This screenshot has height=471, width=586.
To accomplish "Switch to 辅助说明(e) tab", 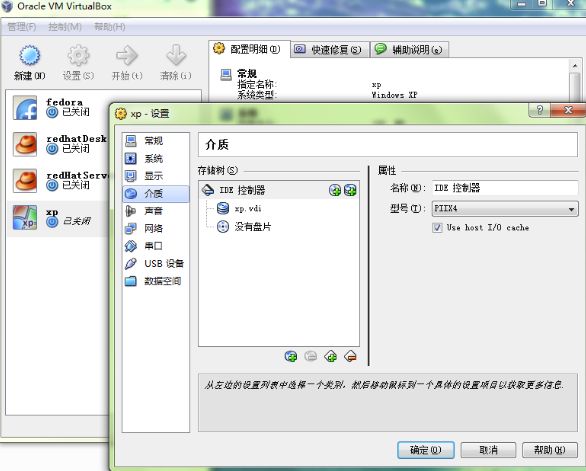I will click(x=409, y=49).
